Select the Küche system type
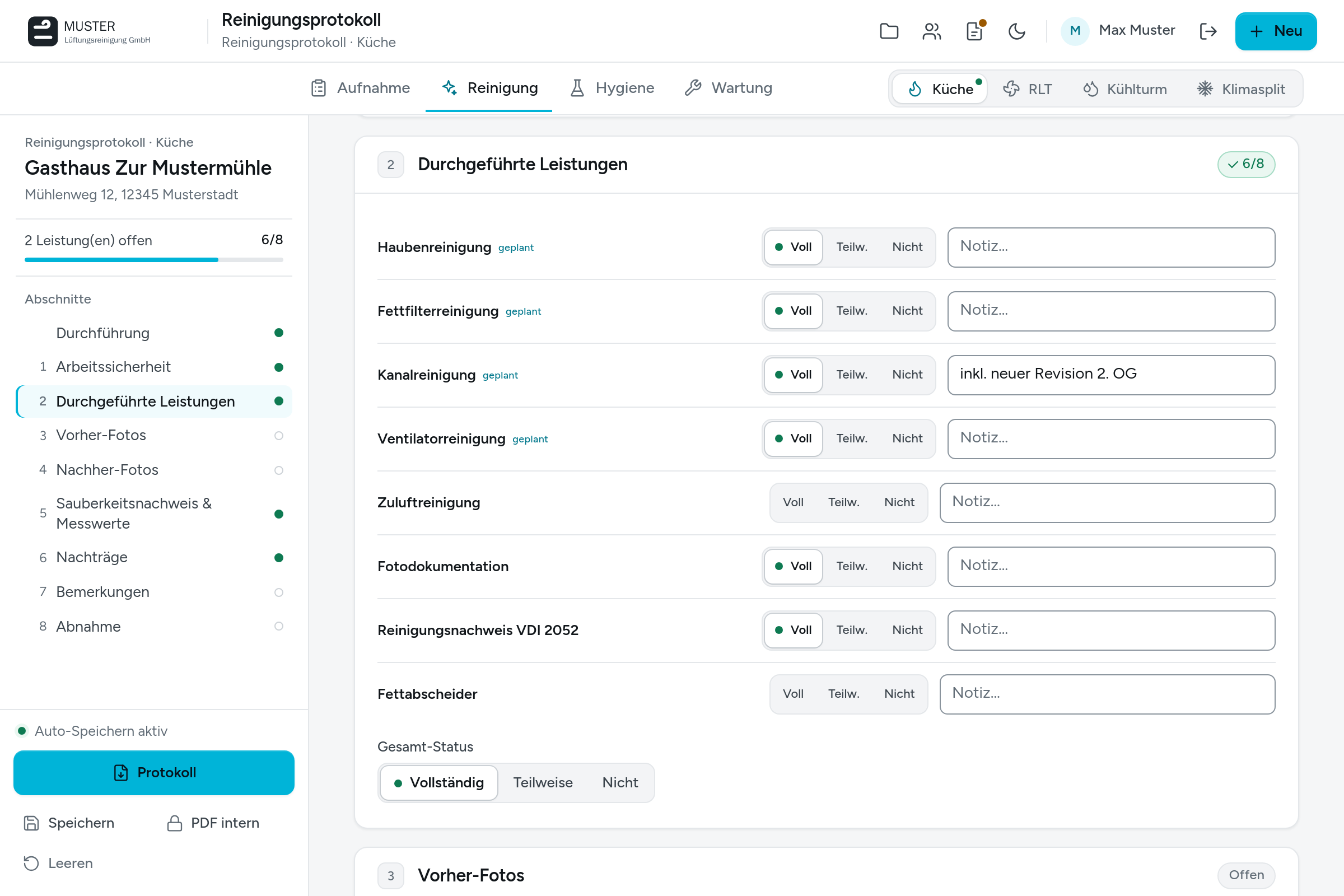The width and height of the screenshot is (1344, 896). click(940, 89)
